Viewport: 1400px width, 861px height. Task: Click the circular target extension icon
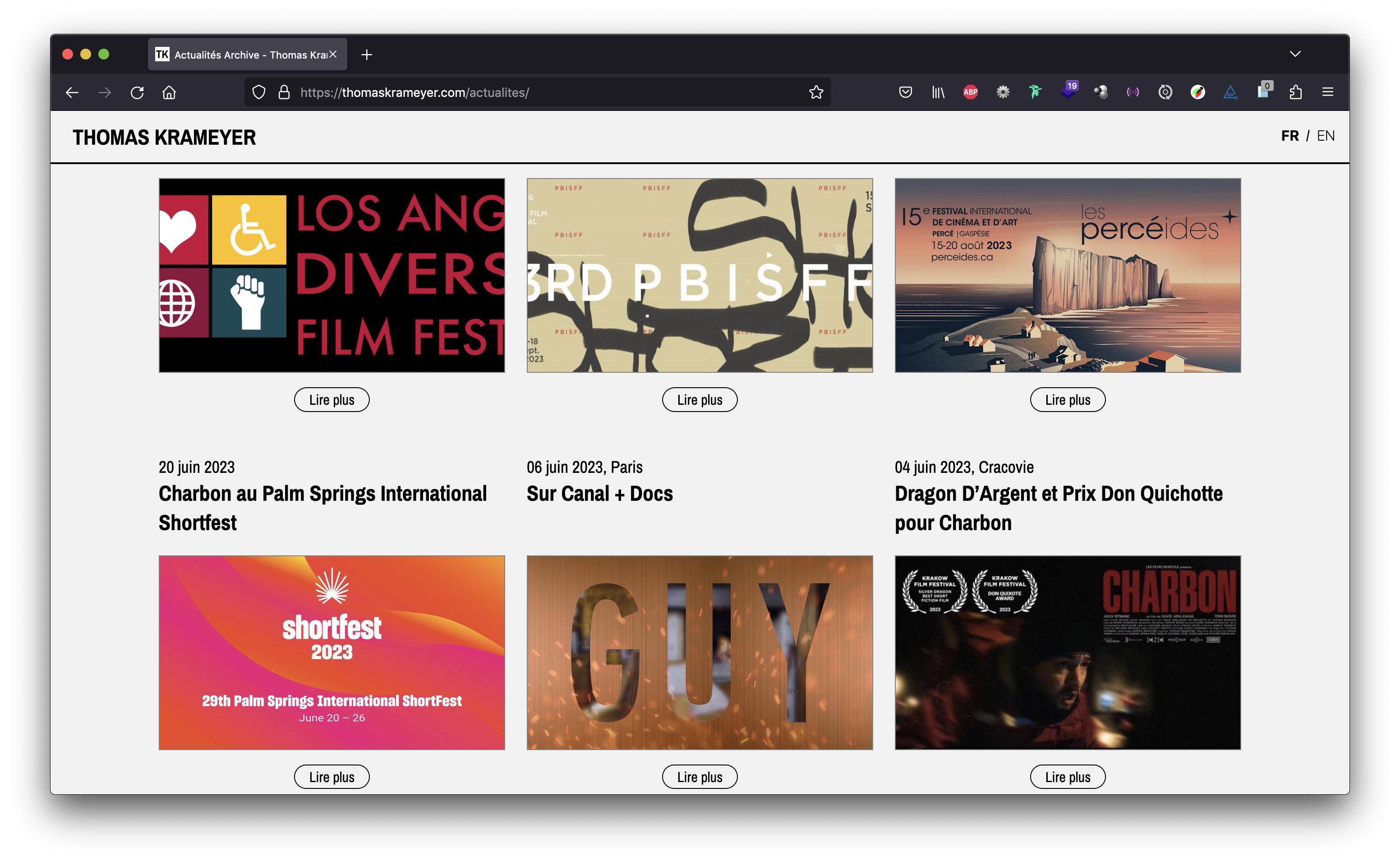point(1165,92)
